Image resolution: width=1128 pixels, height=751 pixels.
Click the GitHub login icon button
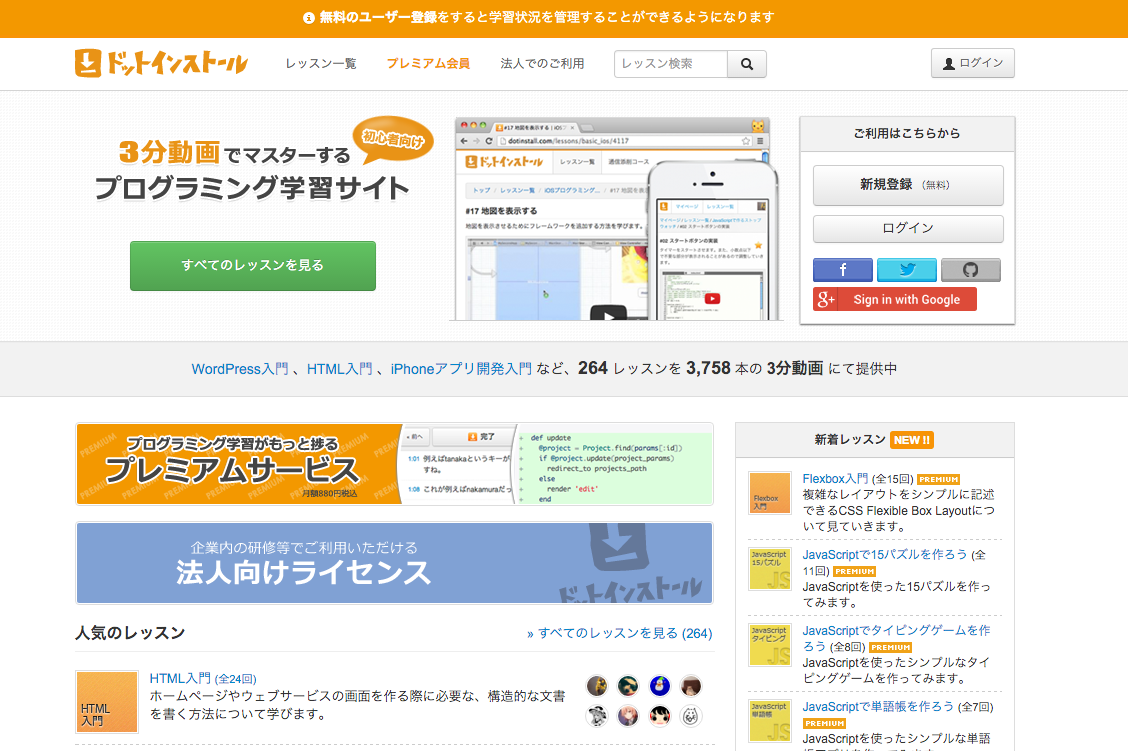click(970, 270)
